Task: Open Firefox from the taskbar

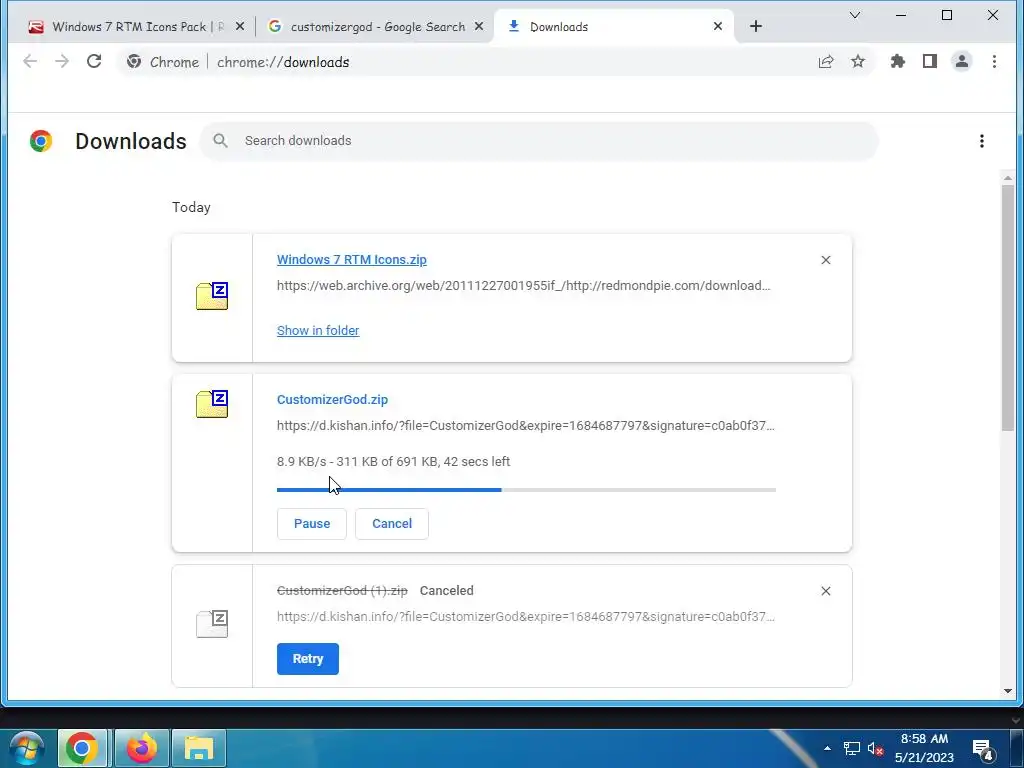Action: click(x=142, y=748)
